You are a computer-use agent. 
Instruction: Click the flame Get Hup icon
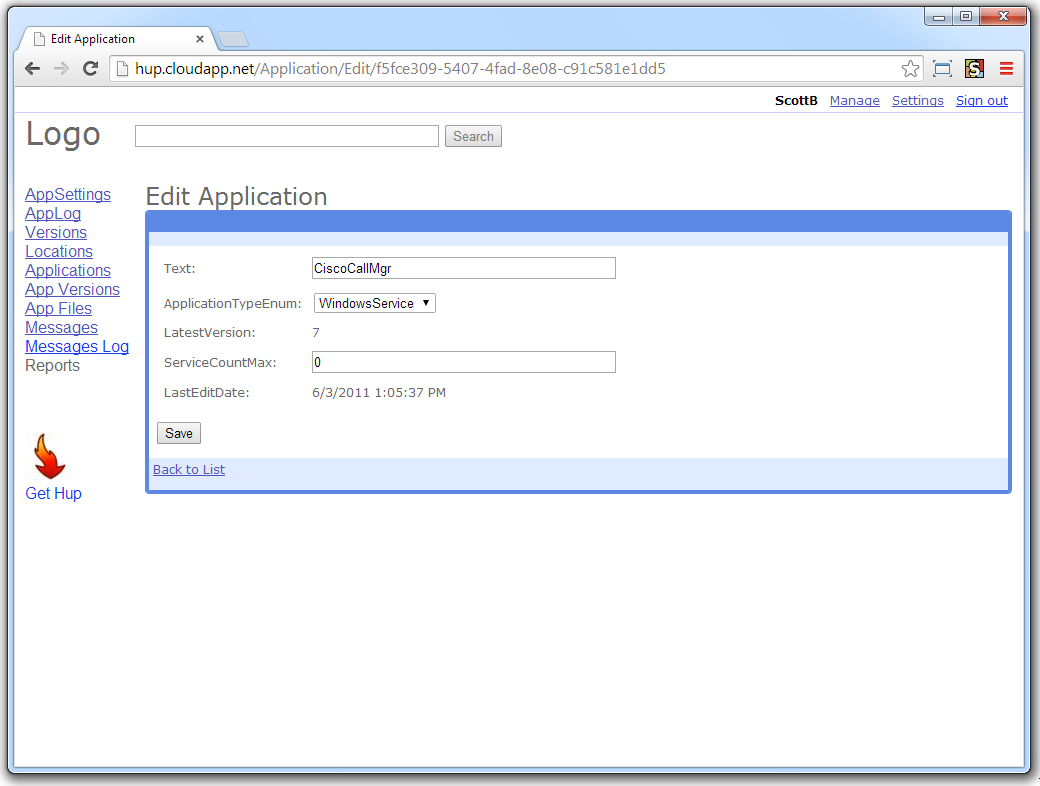coord(49,457)
